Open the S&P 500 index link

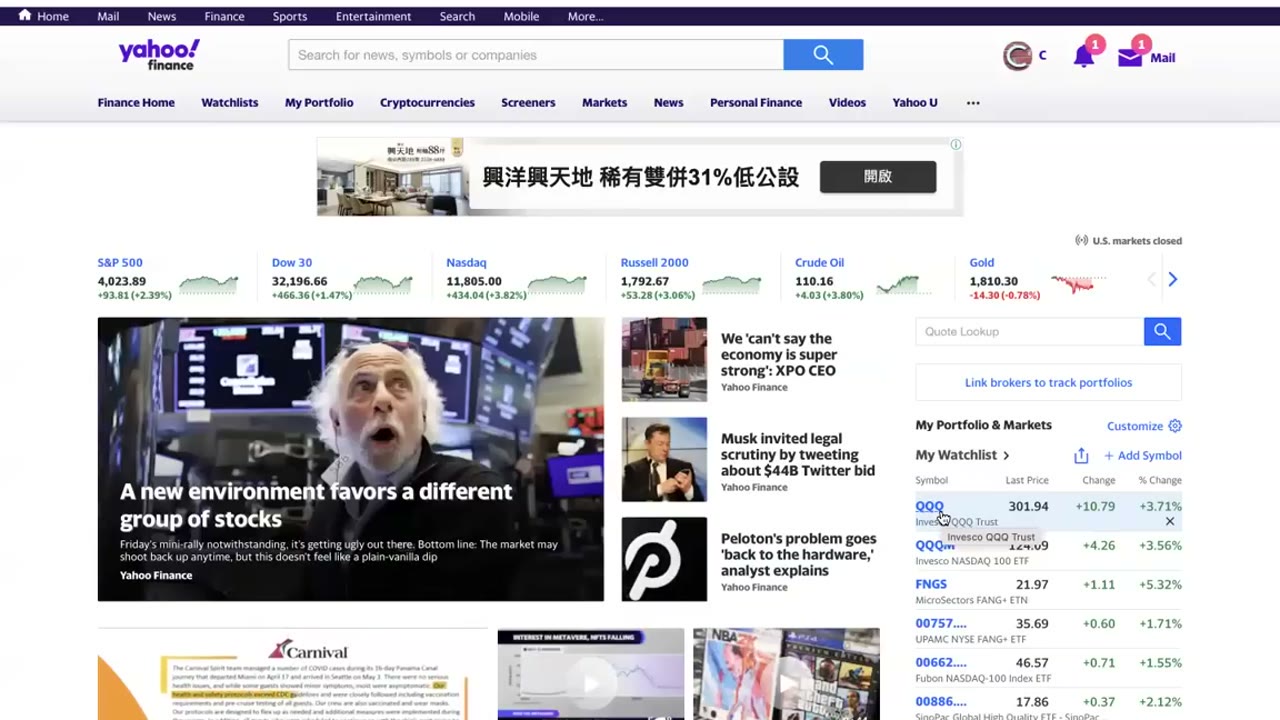pos(120,262)
